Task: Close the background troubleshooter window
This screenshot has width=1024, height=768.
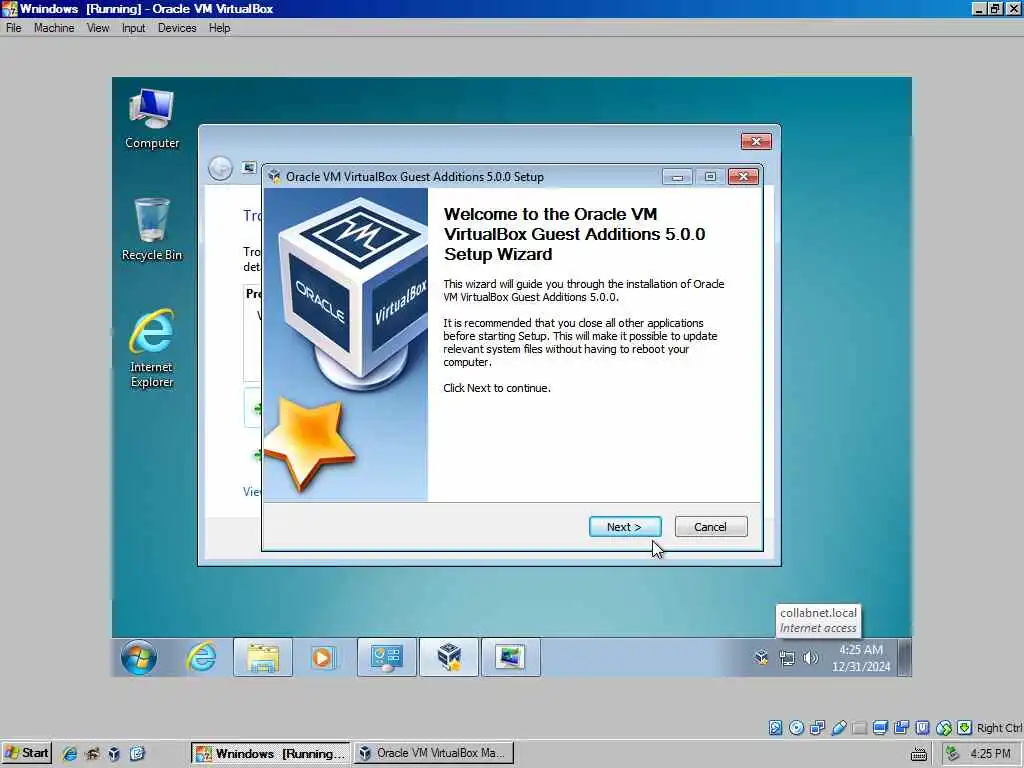Action: tap(756, 141)
